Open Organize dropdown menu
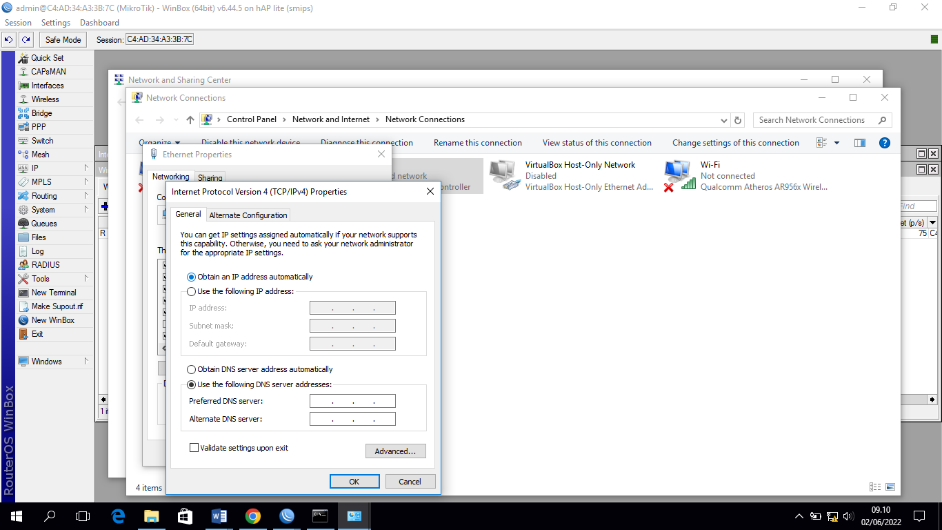The height and width of the screenshot is (530, 942). click(x=159, y=142)
